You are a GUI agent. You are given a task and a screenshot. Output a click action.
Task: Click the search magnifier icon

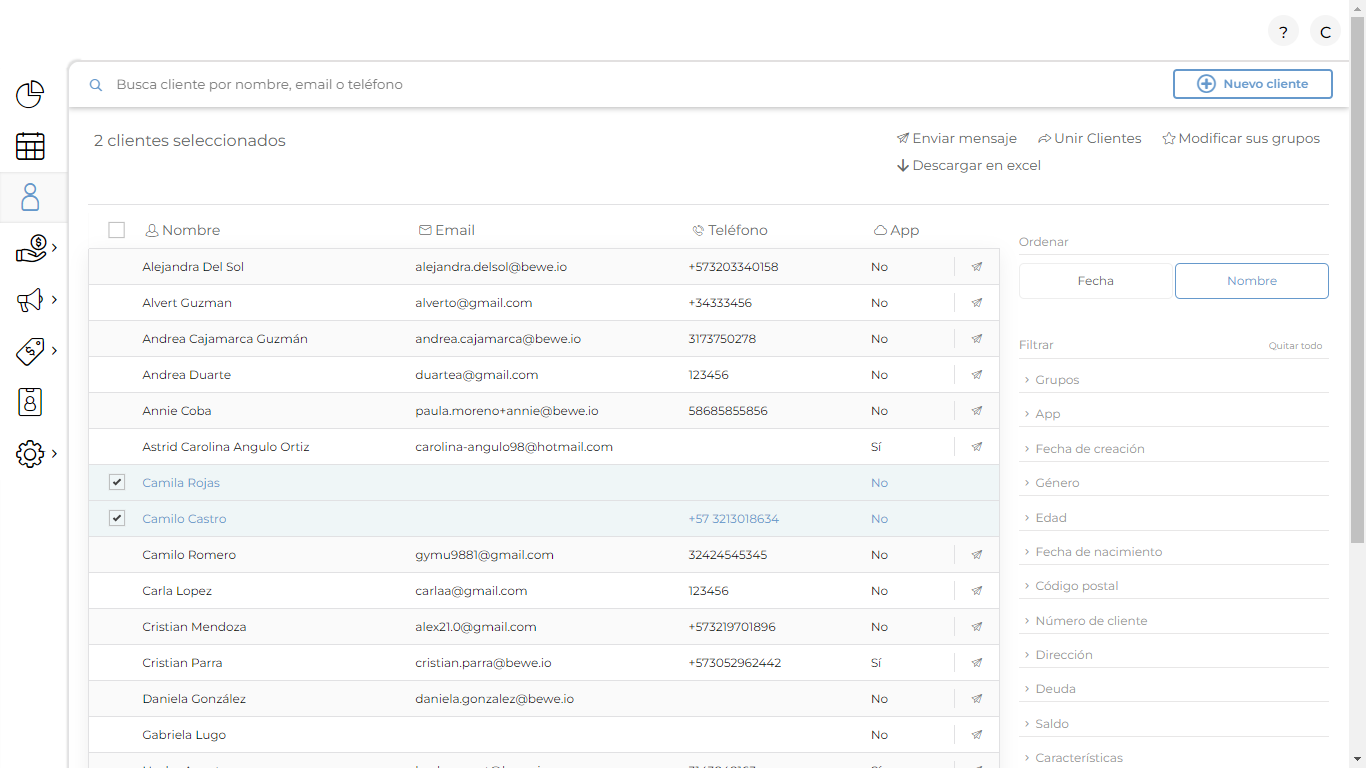(96, 85)
